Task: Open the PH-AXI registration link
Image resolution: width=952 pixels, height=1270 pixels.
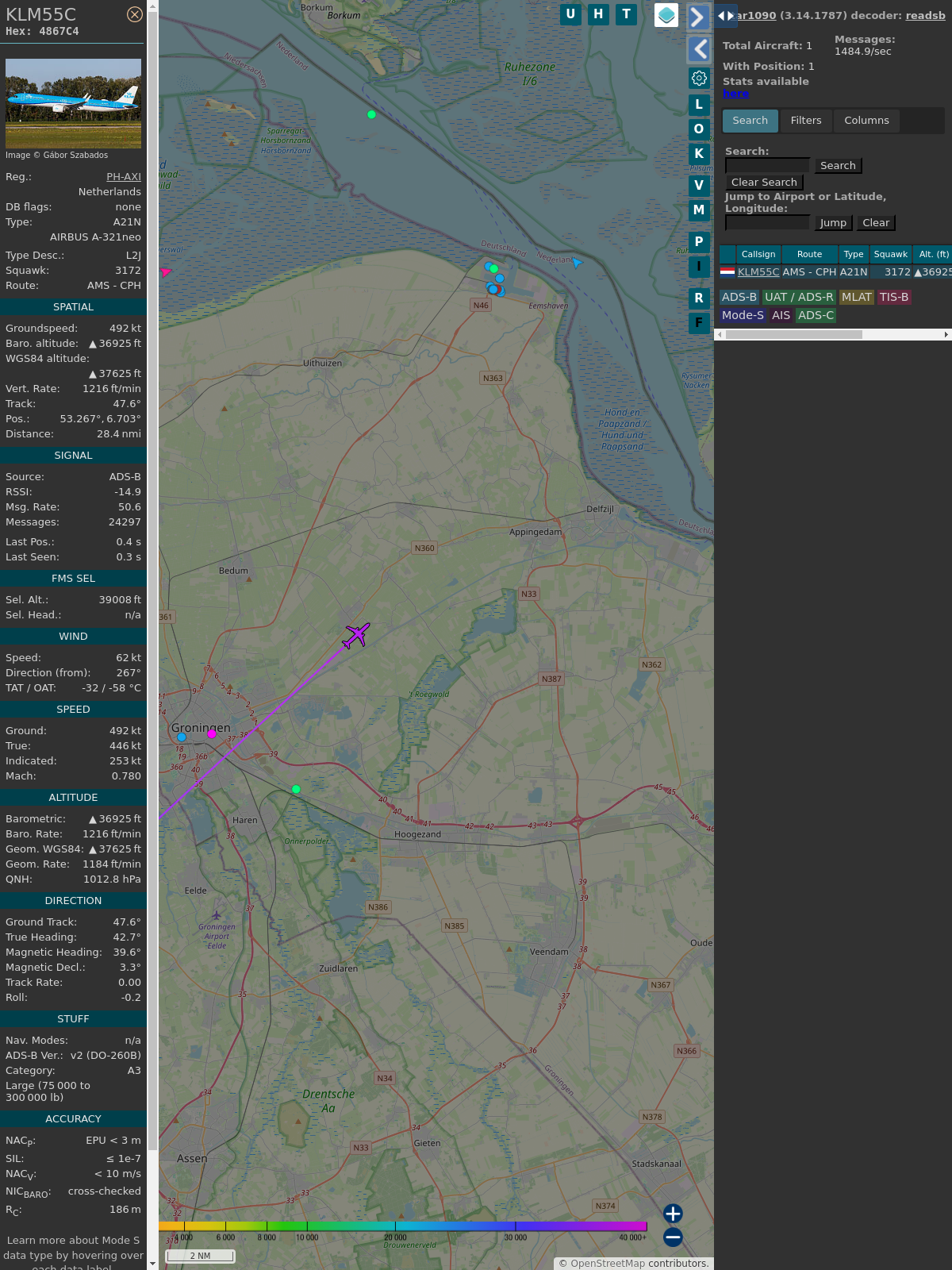Action: tap(124, 177)
